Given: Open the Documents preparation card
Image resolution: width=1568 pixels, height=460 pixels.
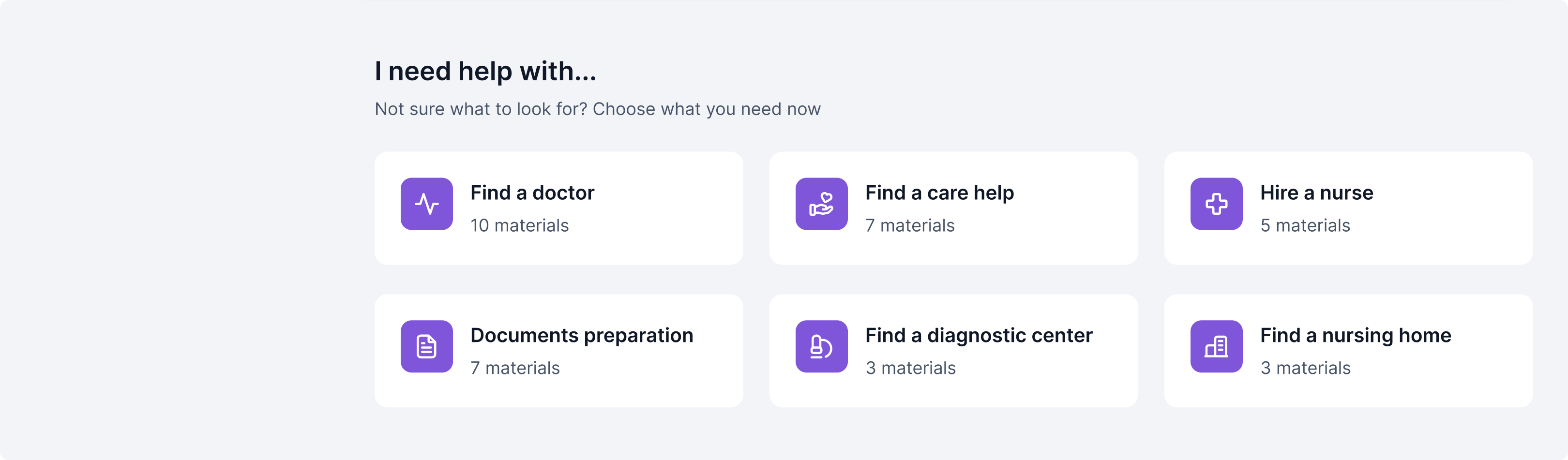Looking at the screenshot, I should [x=558, y=351].
